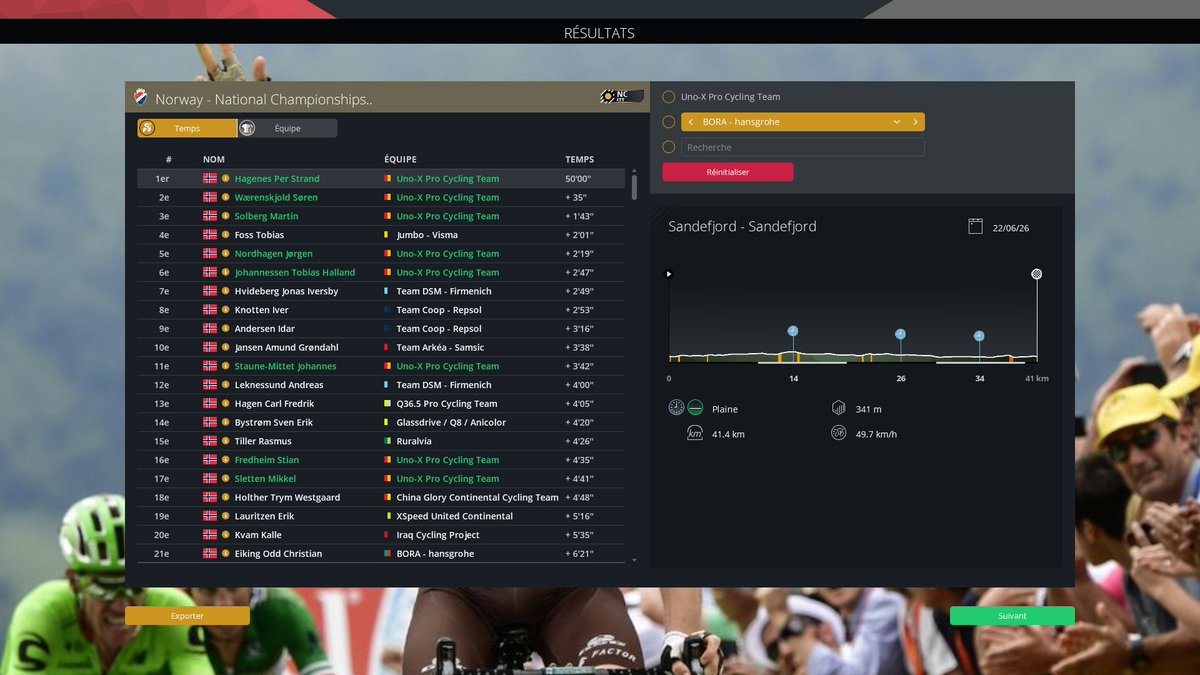Click the cyclist icon on Temps tab

[x=147, y=128]
